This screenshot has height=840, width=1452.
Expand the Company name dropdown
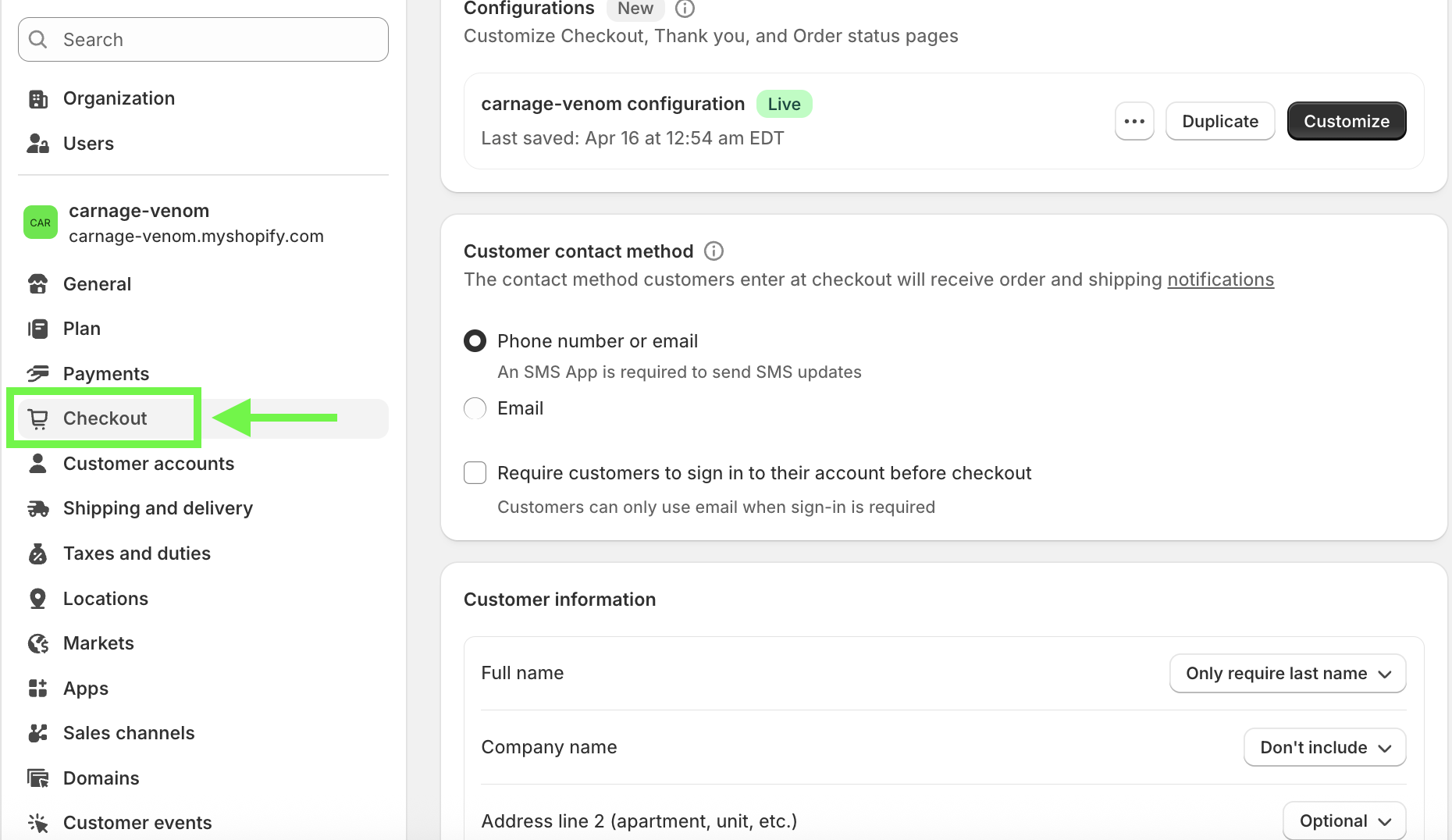[x=1324, y=748]
